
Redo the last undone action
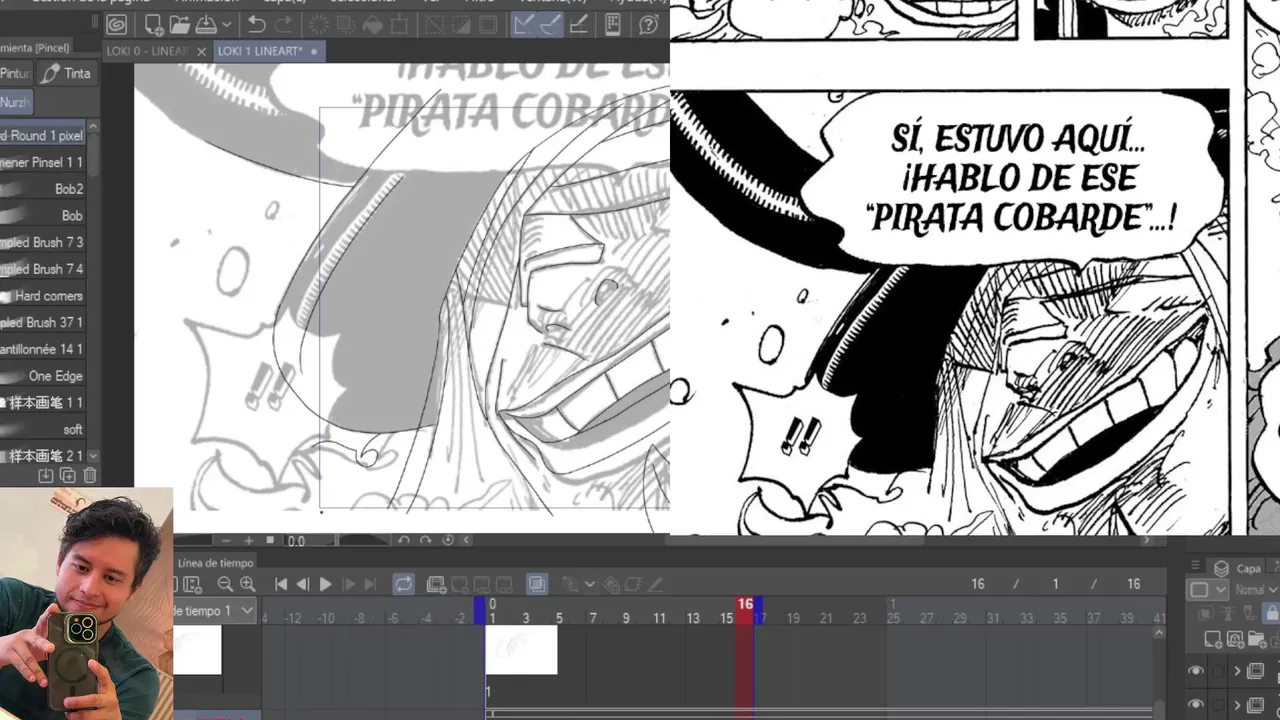point(284,24)
